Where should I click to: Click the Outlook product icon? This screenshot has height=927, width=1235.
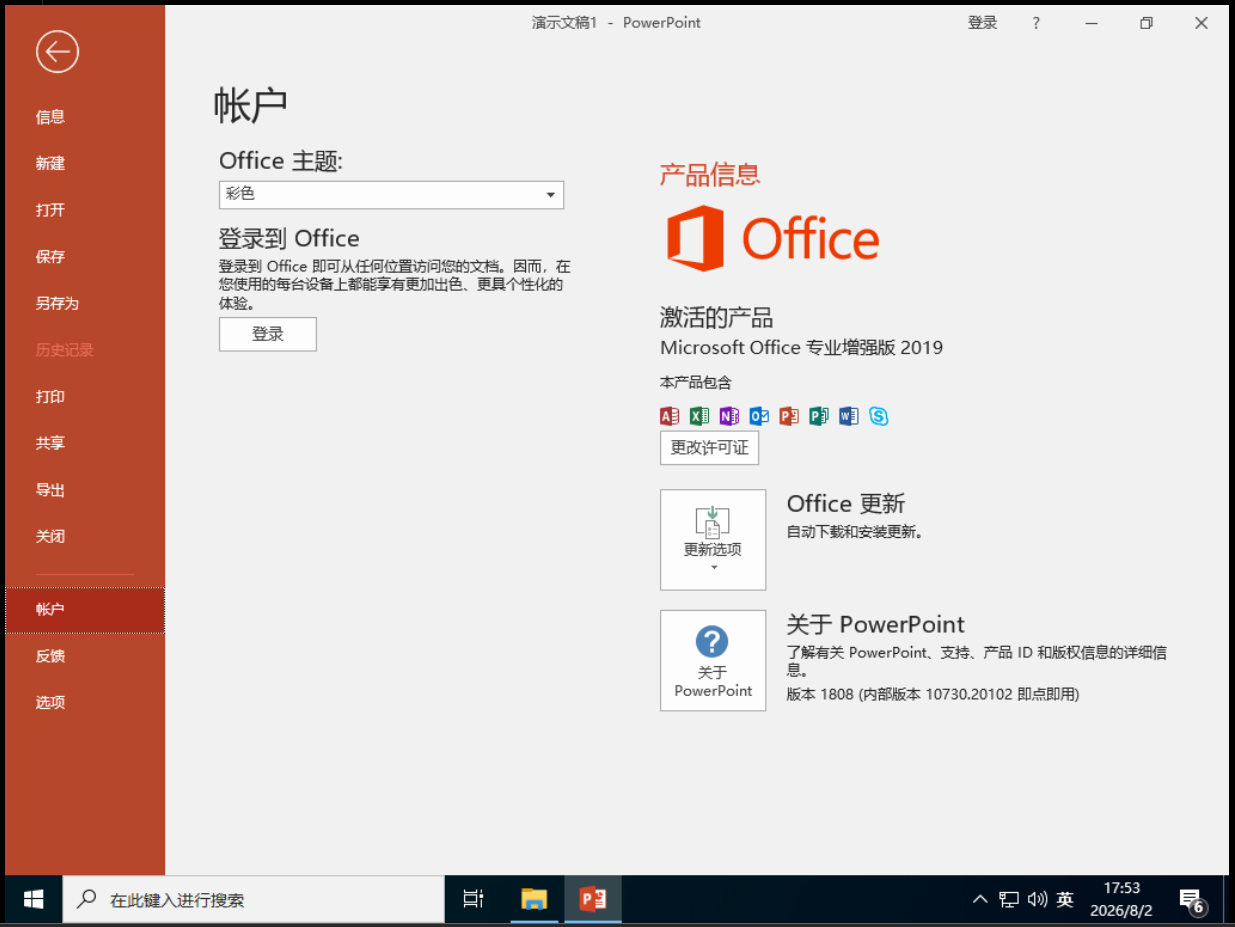tap(759, 416)
